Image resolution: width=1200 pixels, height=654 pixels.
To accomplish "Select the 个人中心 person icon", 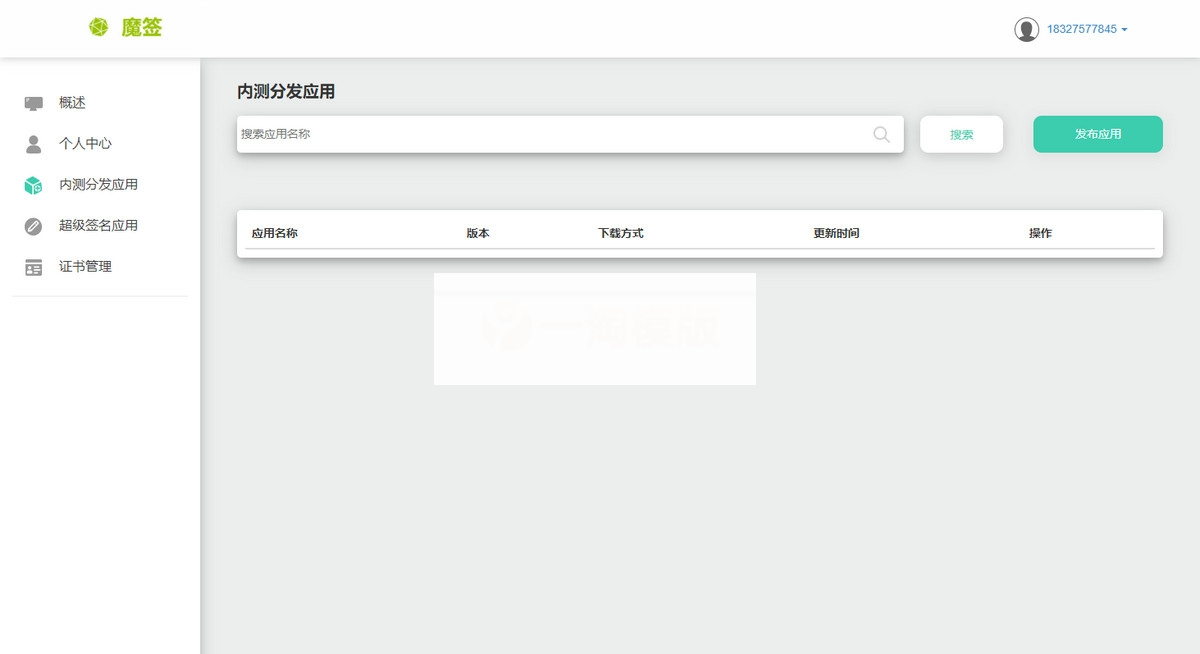I will [x=33, y=143].
